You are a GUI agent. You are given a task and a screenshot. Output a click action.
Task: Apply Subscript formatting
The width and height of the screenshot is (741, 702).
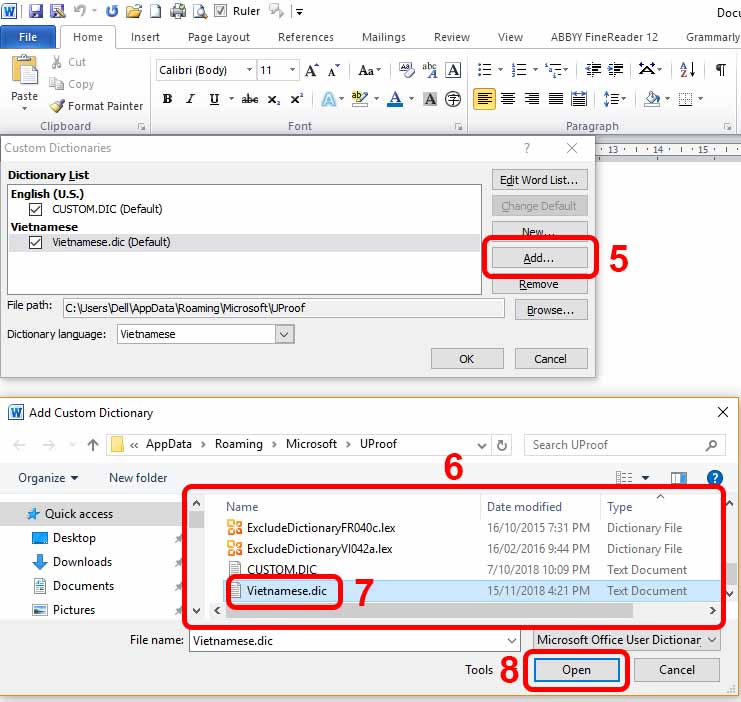274,99
